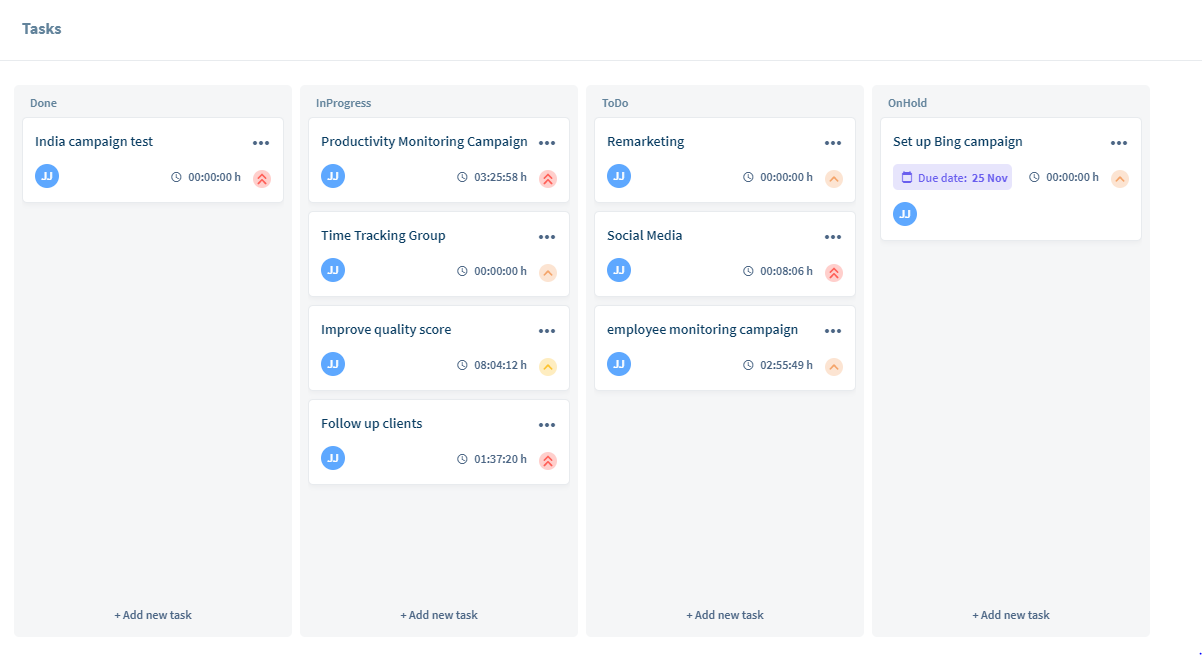1202x655 pixels.
Task: Click the priority icon on Set up Bing campaign
Action: [1119, 177]
